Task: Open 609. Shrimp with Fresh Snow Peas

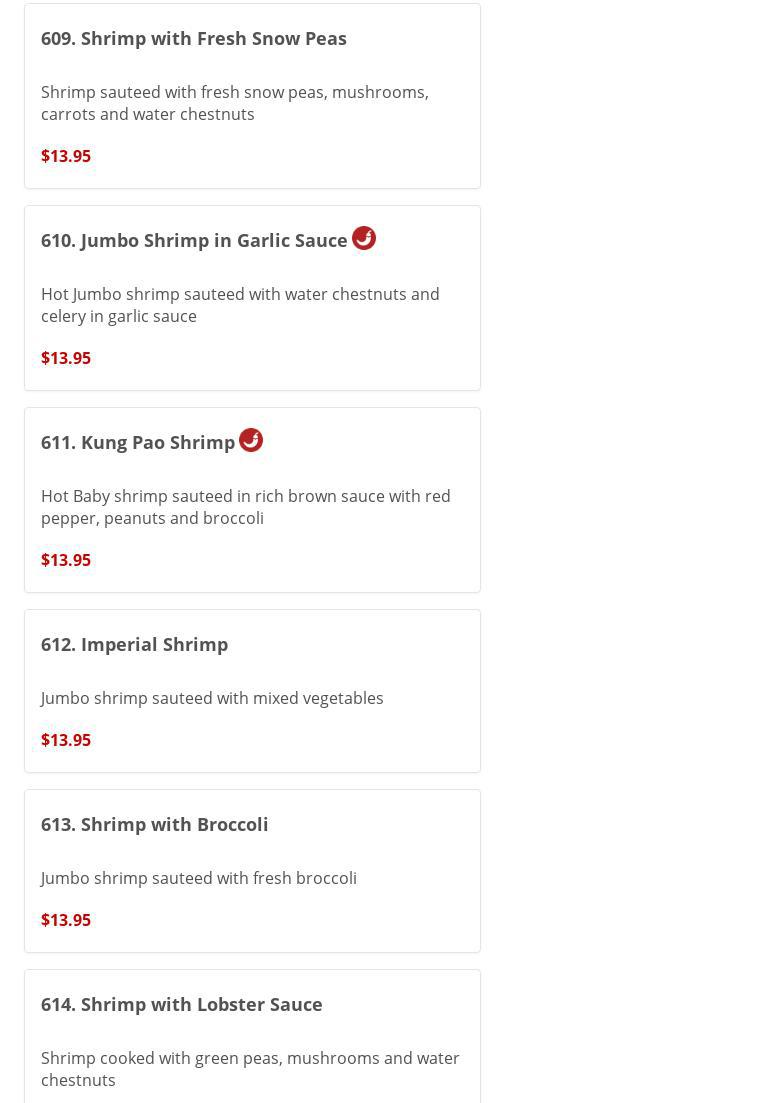Action: (193, 38)
